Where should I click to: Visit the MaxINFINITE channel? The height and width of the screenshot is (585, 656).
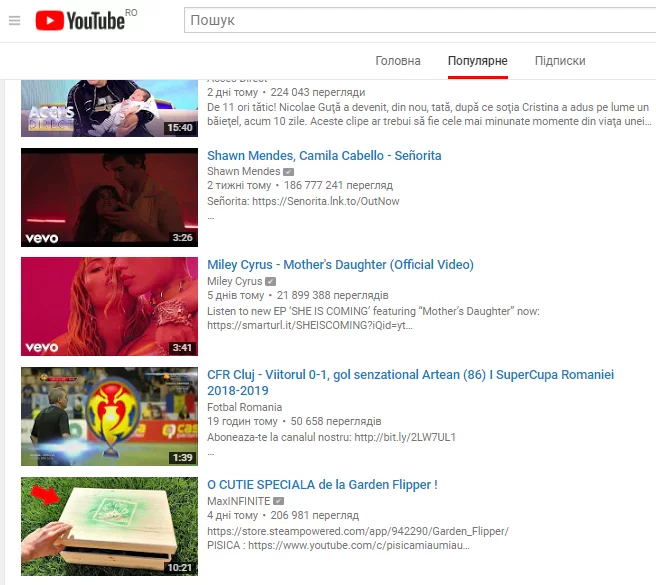[239, 501]
